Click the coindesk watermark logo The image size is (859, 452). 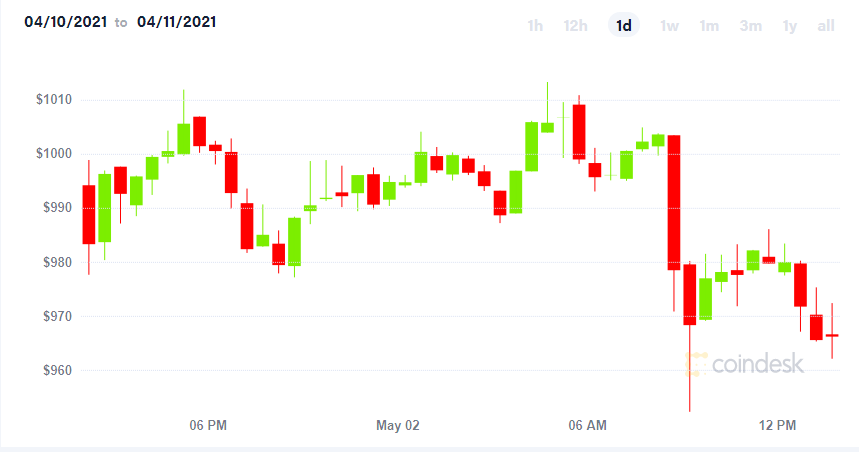[745, 364]
